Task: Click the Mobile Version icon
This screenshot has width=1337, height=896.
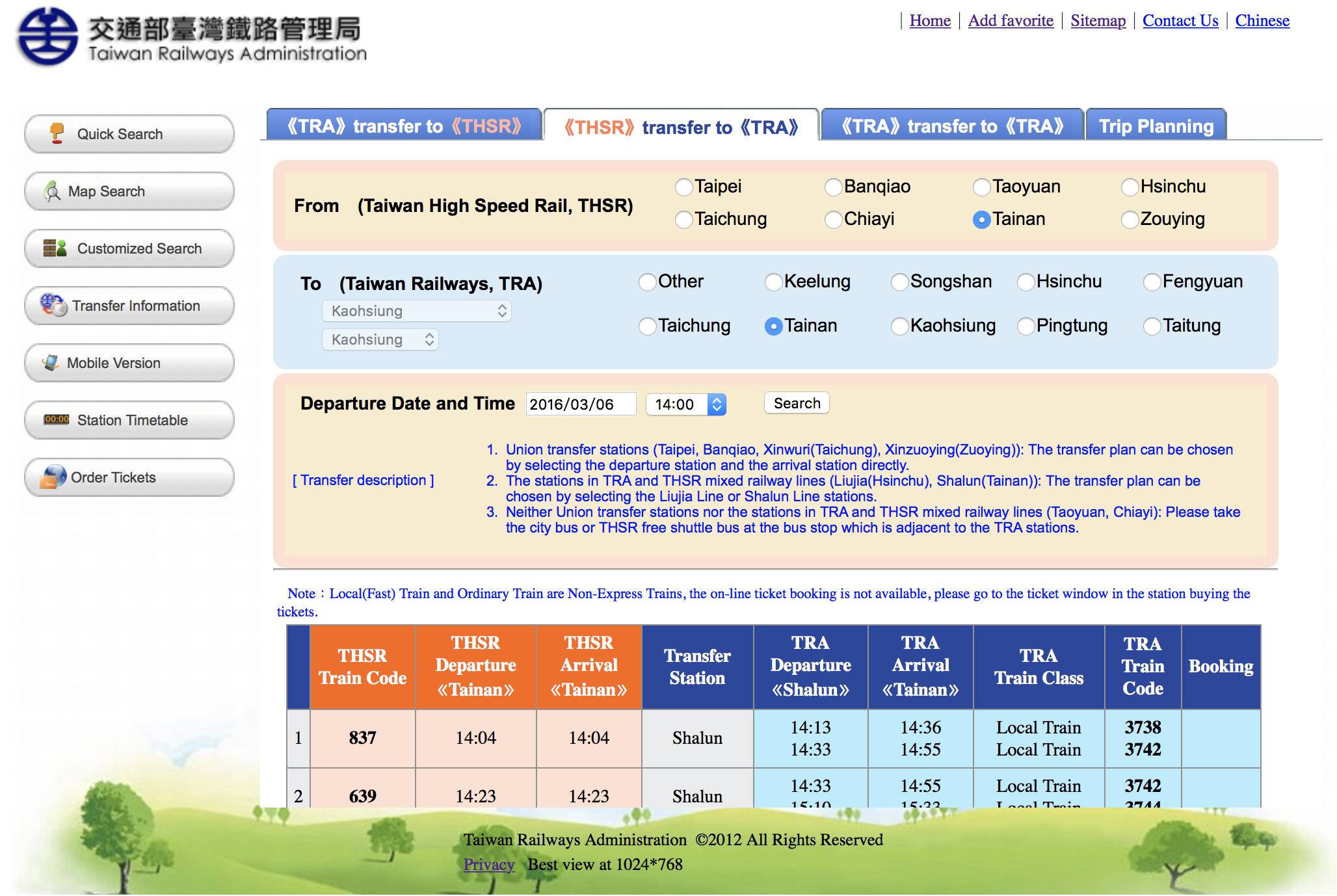Action: click(51, 363)
